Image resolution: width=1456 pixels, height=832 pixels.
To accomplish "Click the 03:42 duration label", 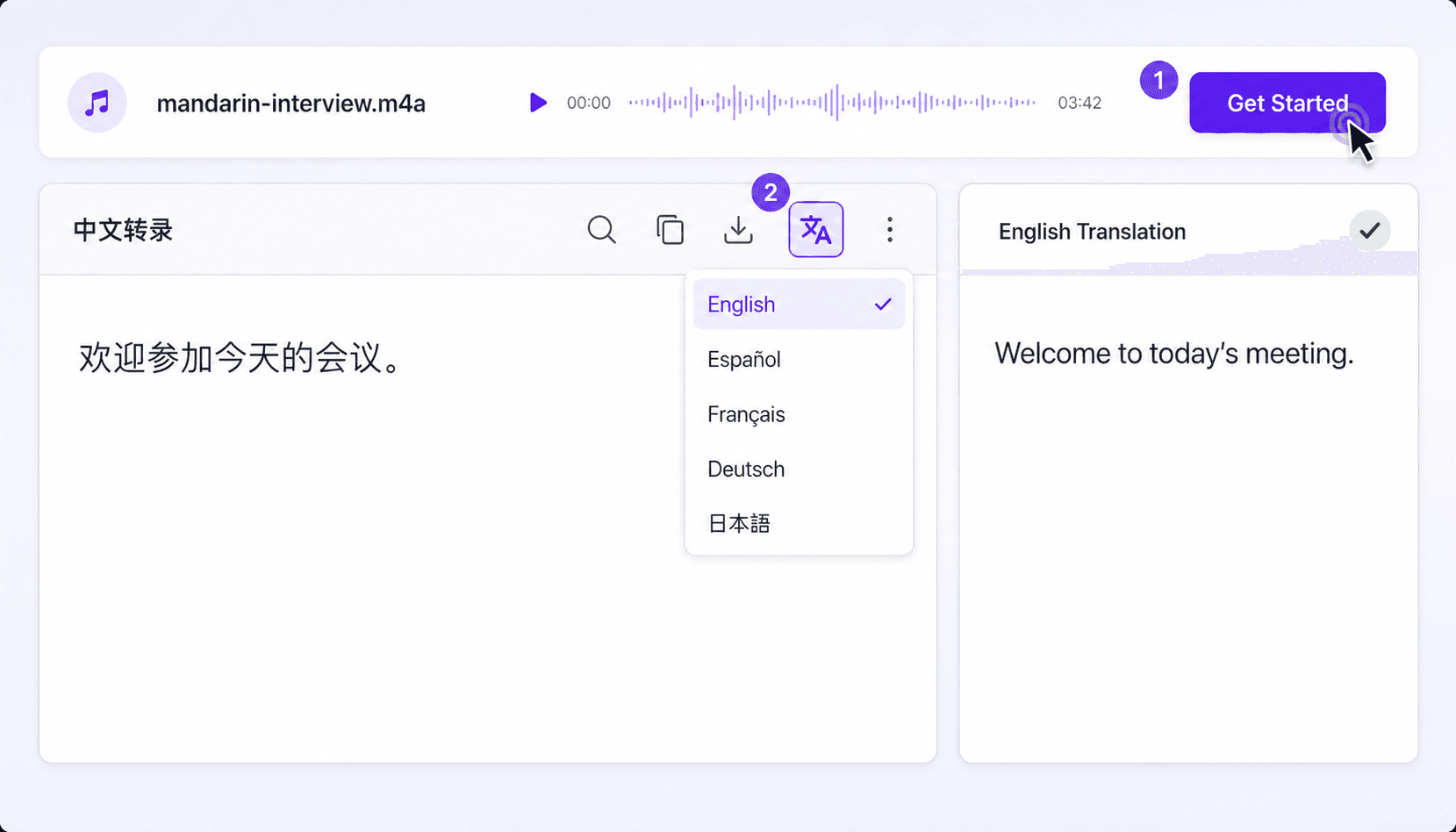I will [x=1079, y=103].
